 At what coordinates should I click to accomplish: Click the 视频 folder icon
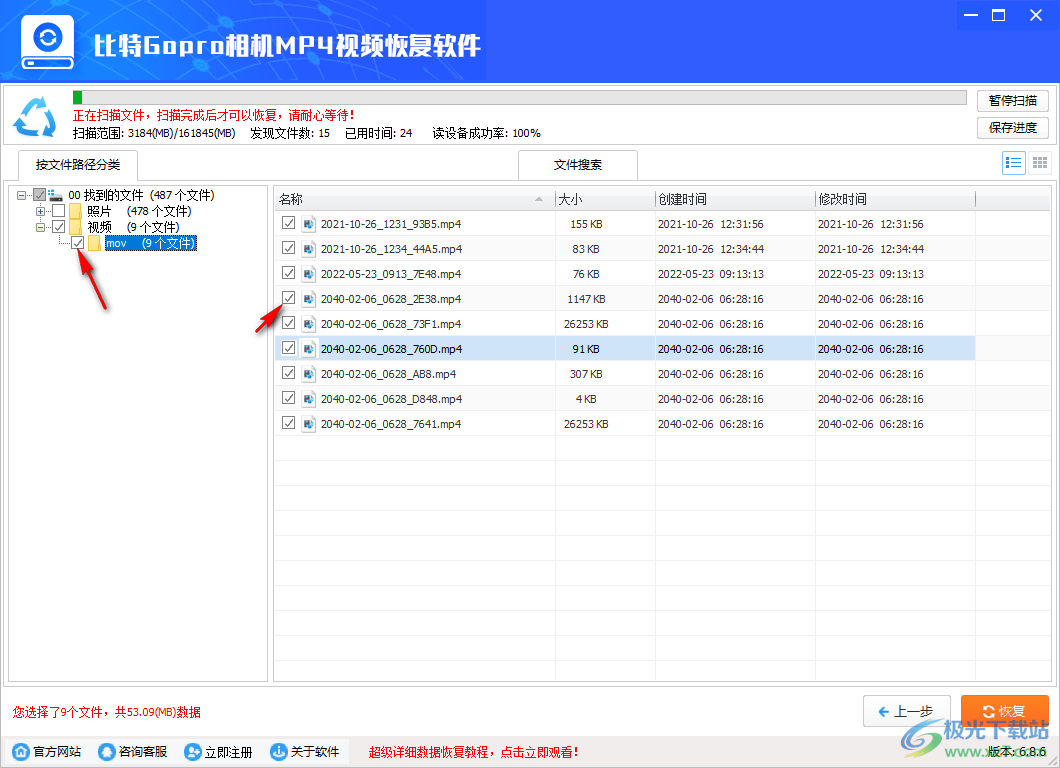pyautogui.click(x=75, y=227)
